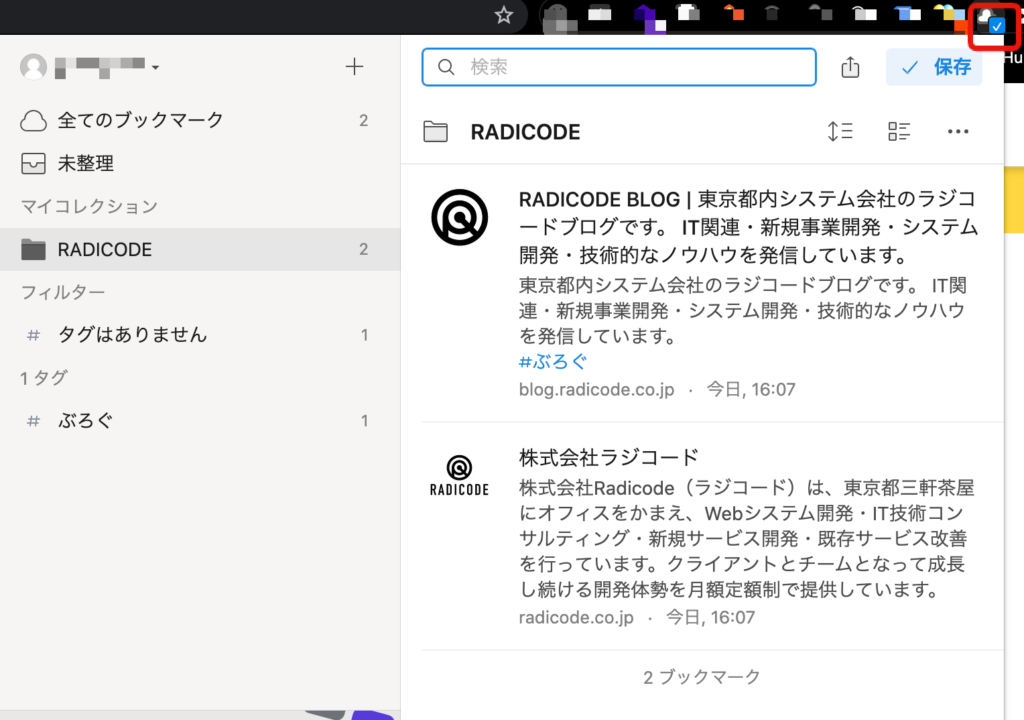The image size is (1024, 720).
Task: Open RADICODE BLOG bookmark title
Action: pyautogui.click(x=748, y=227)
